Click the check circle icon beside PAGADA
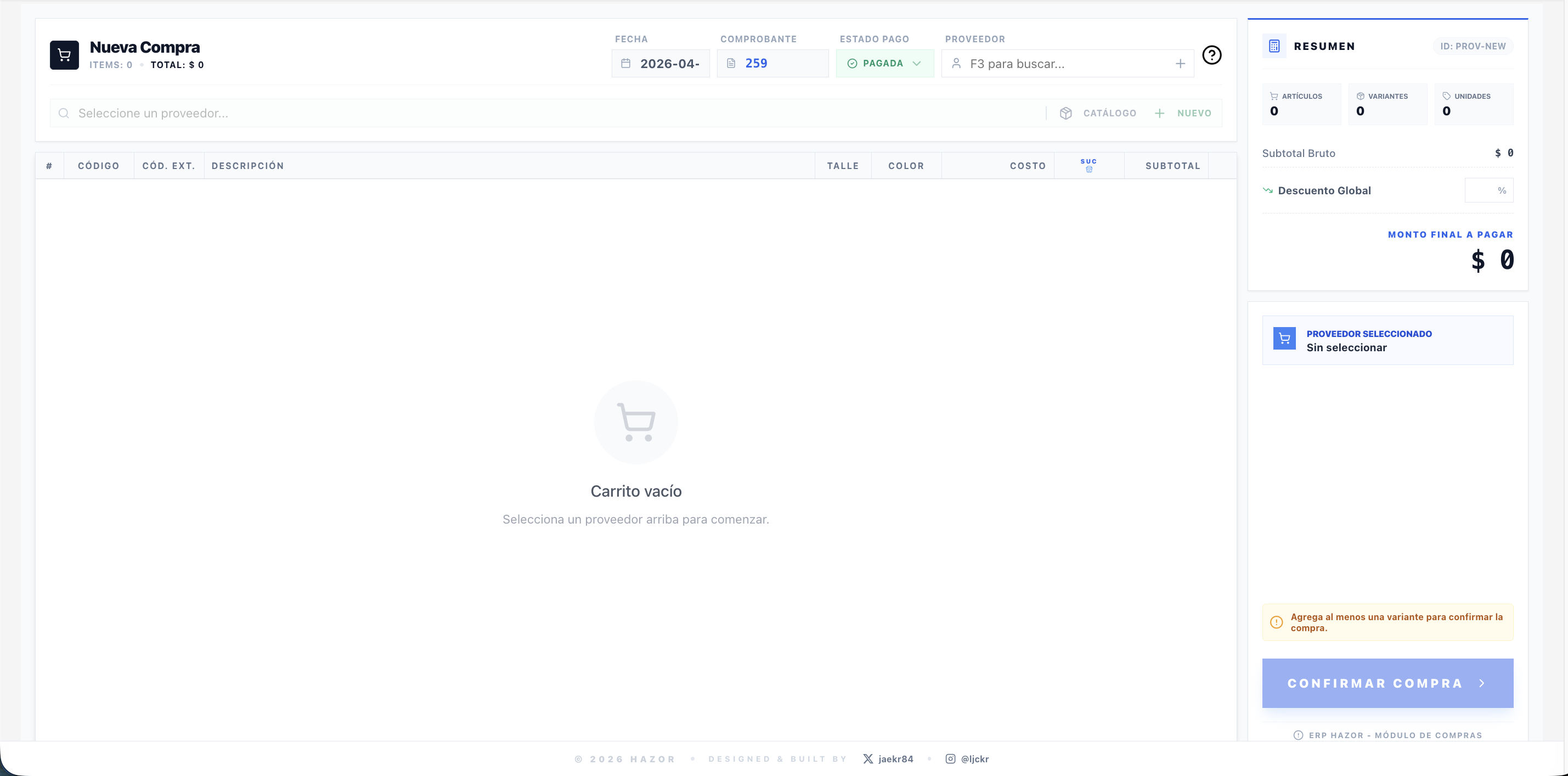Screen dimensions: 1568x776 (x=852, y=63)
